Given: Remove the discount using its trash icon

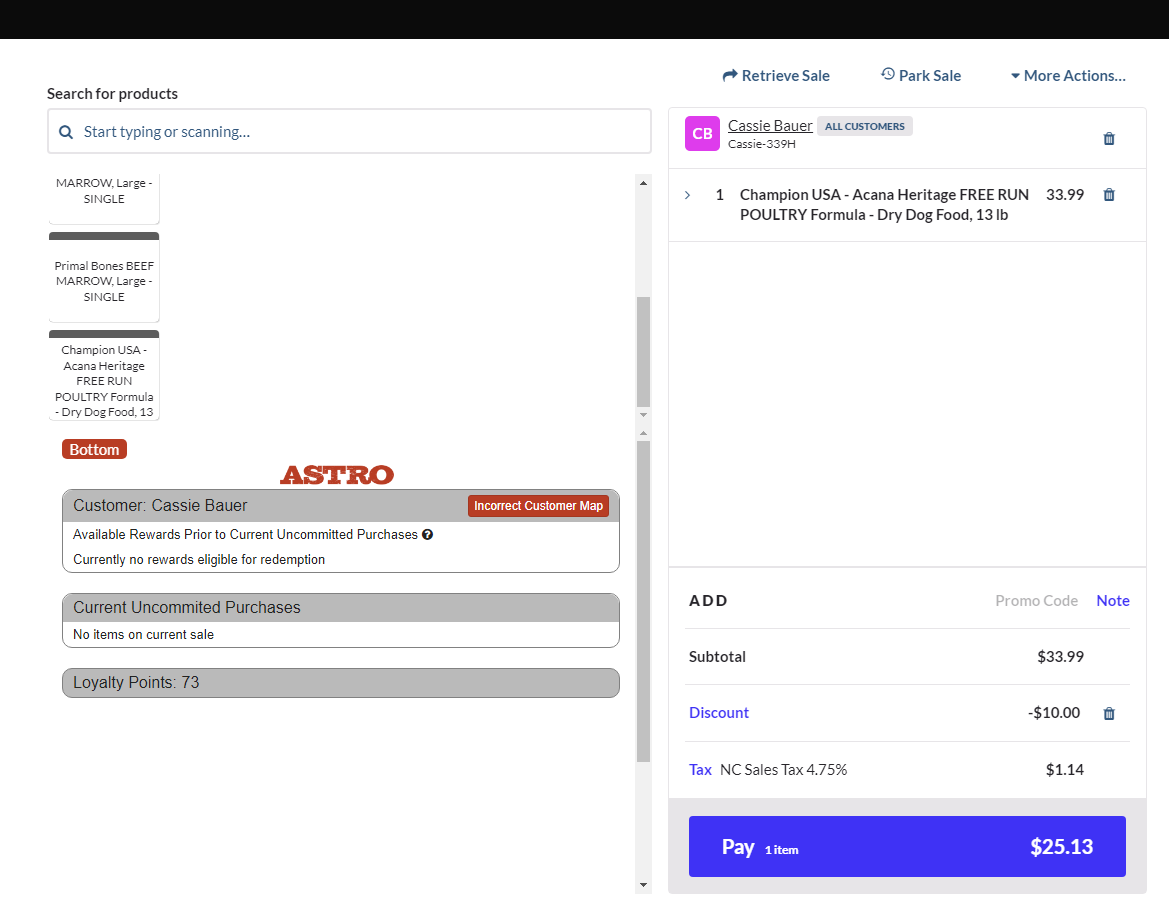Looking at the screenshot, I should coord(1108,714).
